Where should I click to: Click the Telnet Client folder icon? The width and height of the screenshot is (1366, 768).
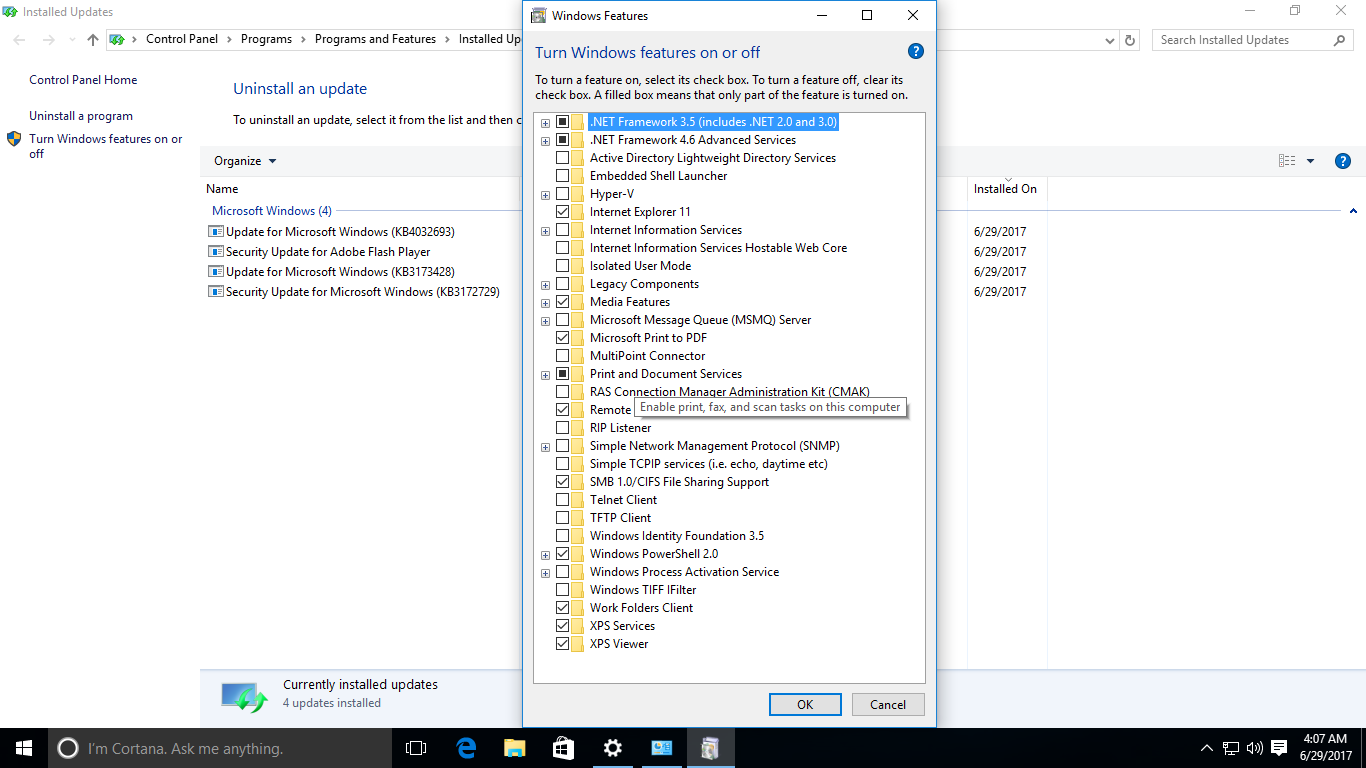[x=578, y=500]
